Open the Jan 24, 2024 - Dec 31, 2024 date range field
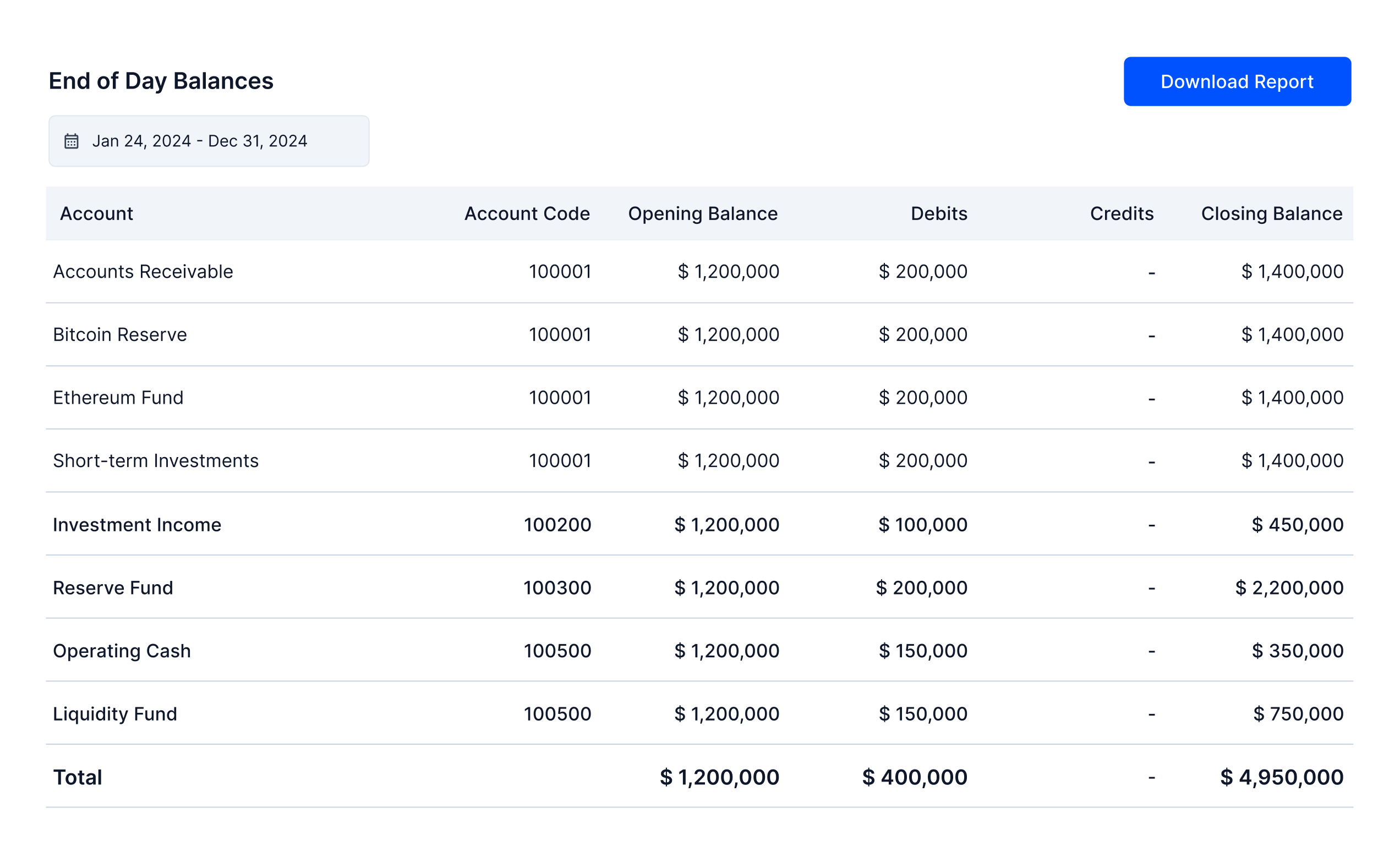This screenshot has width=1400, height=863. tap(209, 141)
